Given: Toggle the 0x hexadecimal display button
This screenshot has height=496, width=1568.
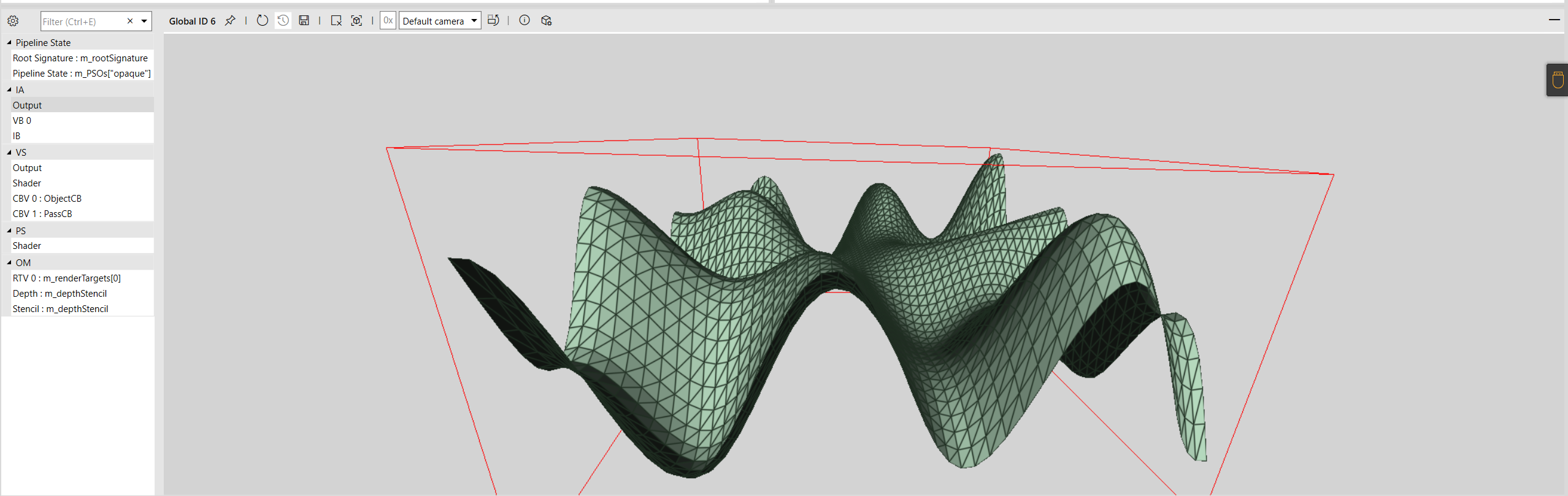Looking at the screenshot, I should click(x=388, y=21).
